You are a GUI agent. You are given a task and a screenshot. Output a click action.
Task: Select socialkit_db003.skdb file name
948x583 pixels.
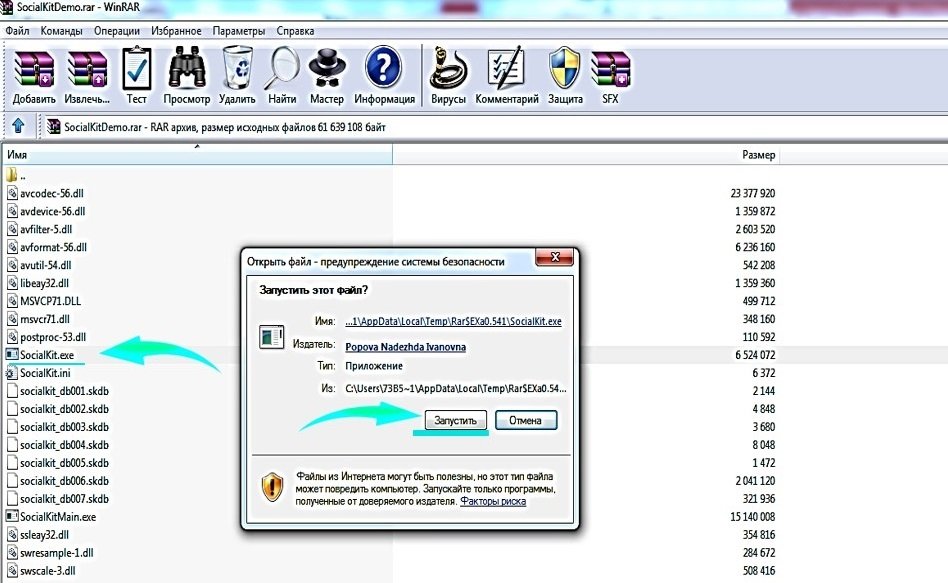[64, 427]
